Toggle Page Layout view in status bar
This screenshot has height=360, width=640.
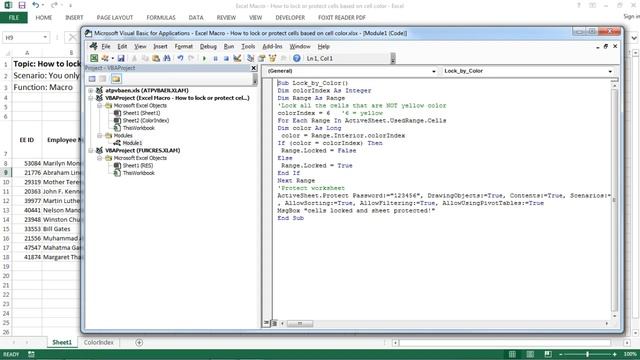click(530, 354)
